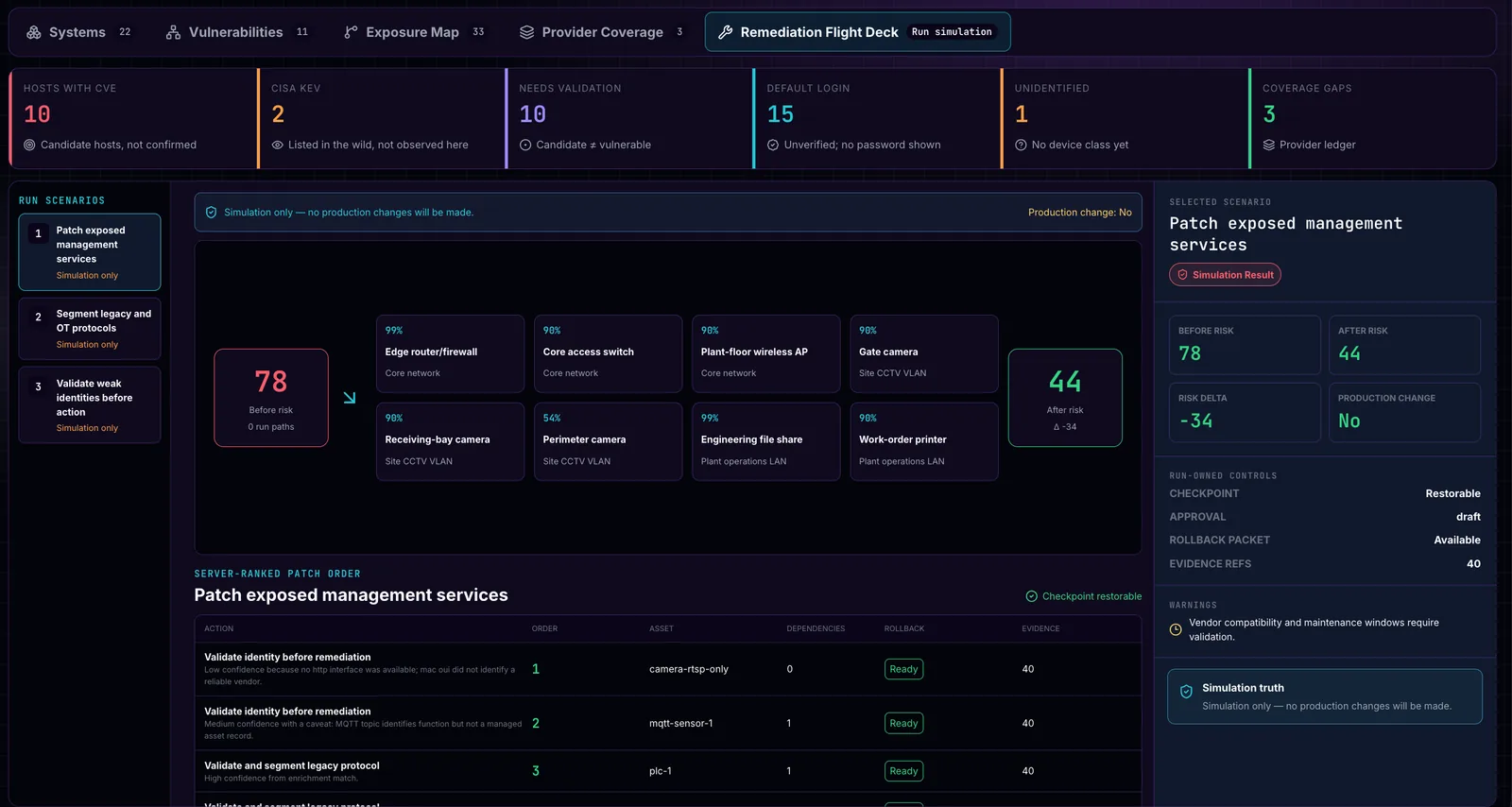
Task: Click the DEPENDENCIES column header
Action: pos(816,628)
